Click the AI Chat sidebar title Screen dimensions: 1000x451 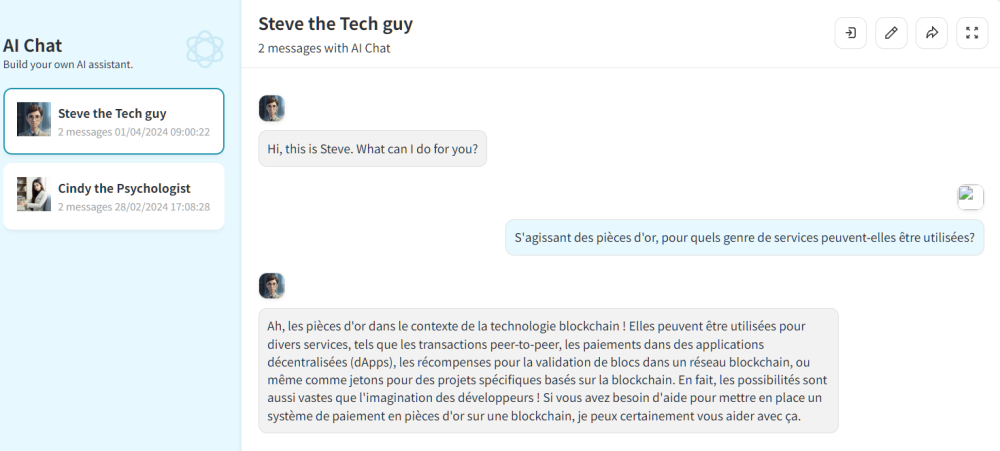tap(32, 45)
